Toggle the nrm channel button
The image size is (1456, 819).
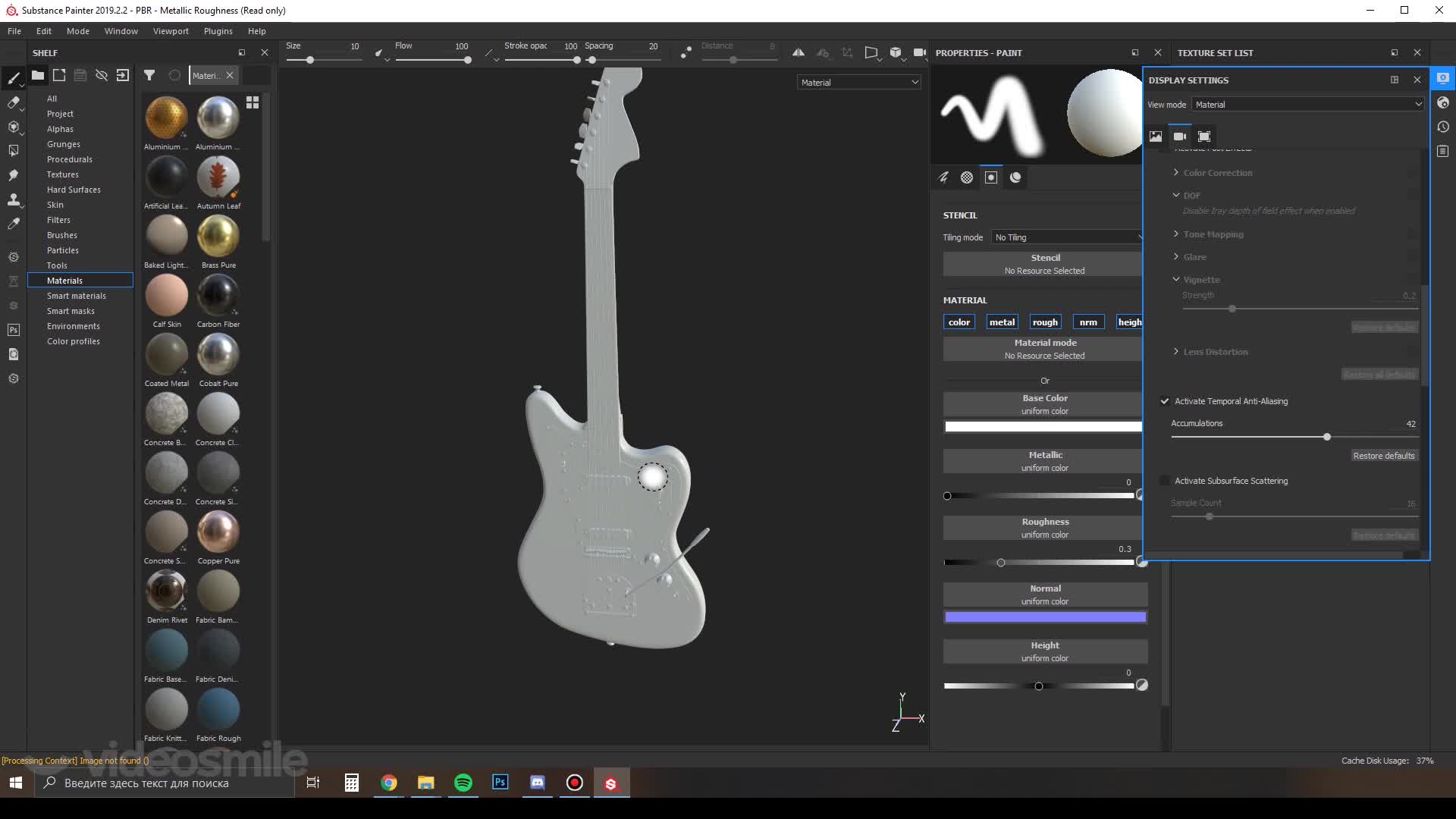click(1088, 322)
